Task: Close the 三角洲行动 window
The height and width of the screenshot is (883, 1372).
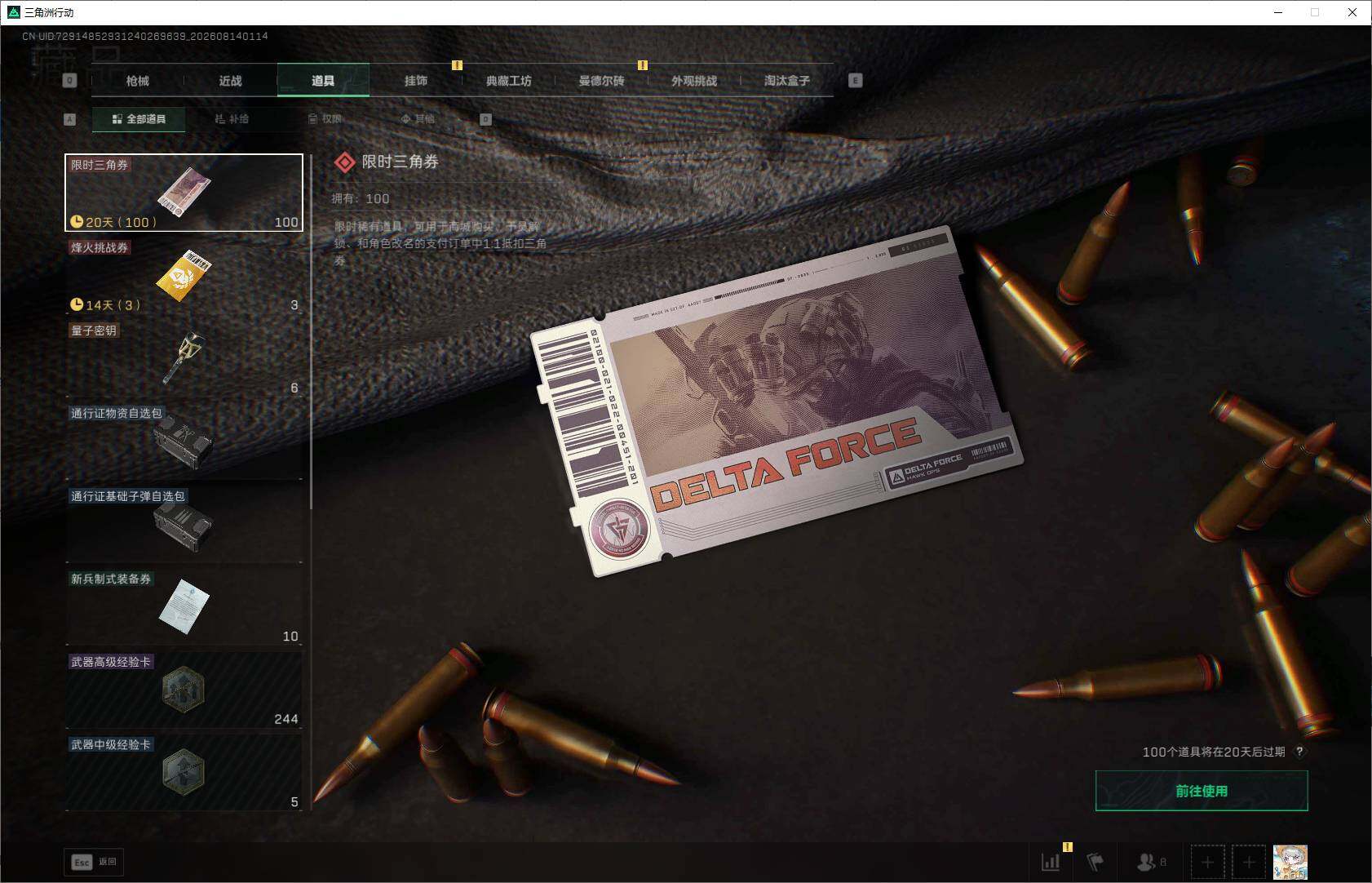Action: click(x=1352, y=12)
